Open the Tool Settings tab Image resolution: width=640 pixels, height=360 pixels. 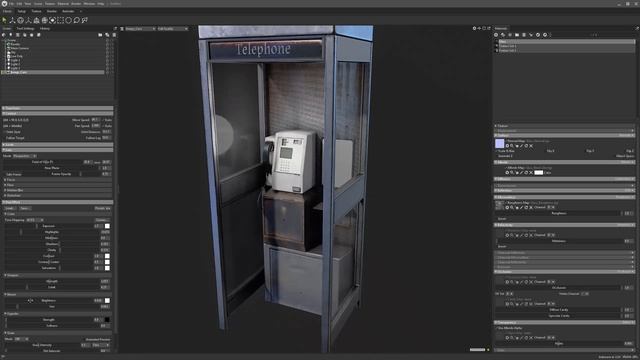coord(25,29)
